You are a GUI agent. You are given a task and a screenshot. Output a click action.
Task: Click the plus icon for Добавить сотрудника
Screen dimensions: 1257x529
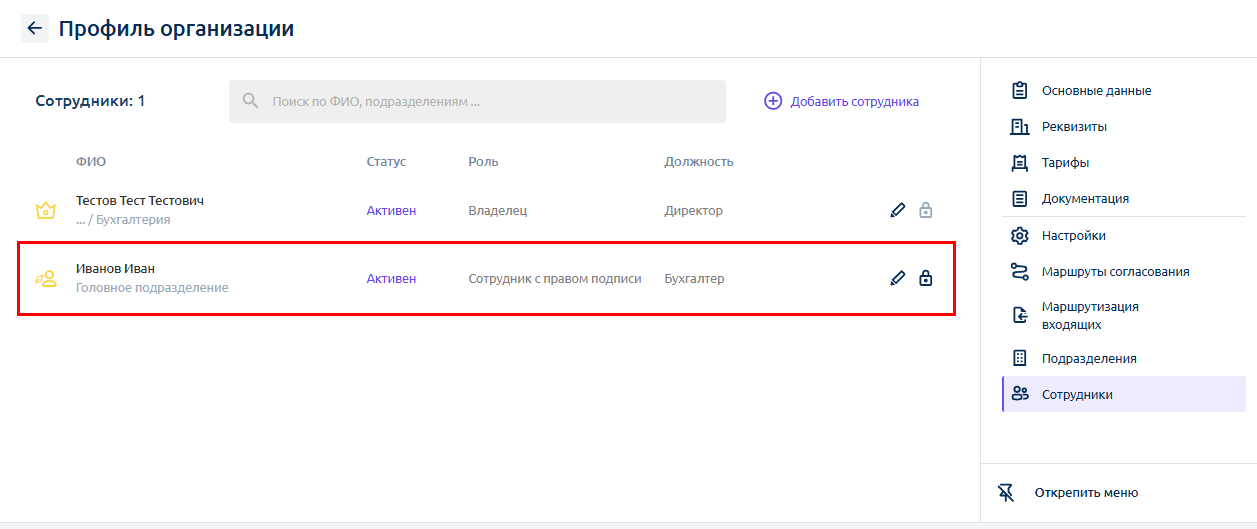(773, 101)
